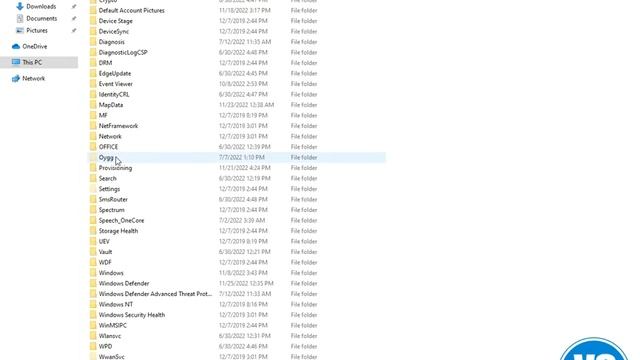Click the MF folder icon

(93, 116)
